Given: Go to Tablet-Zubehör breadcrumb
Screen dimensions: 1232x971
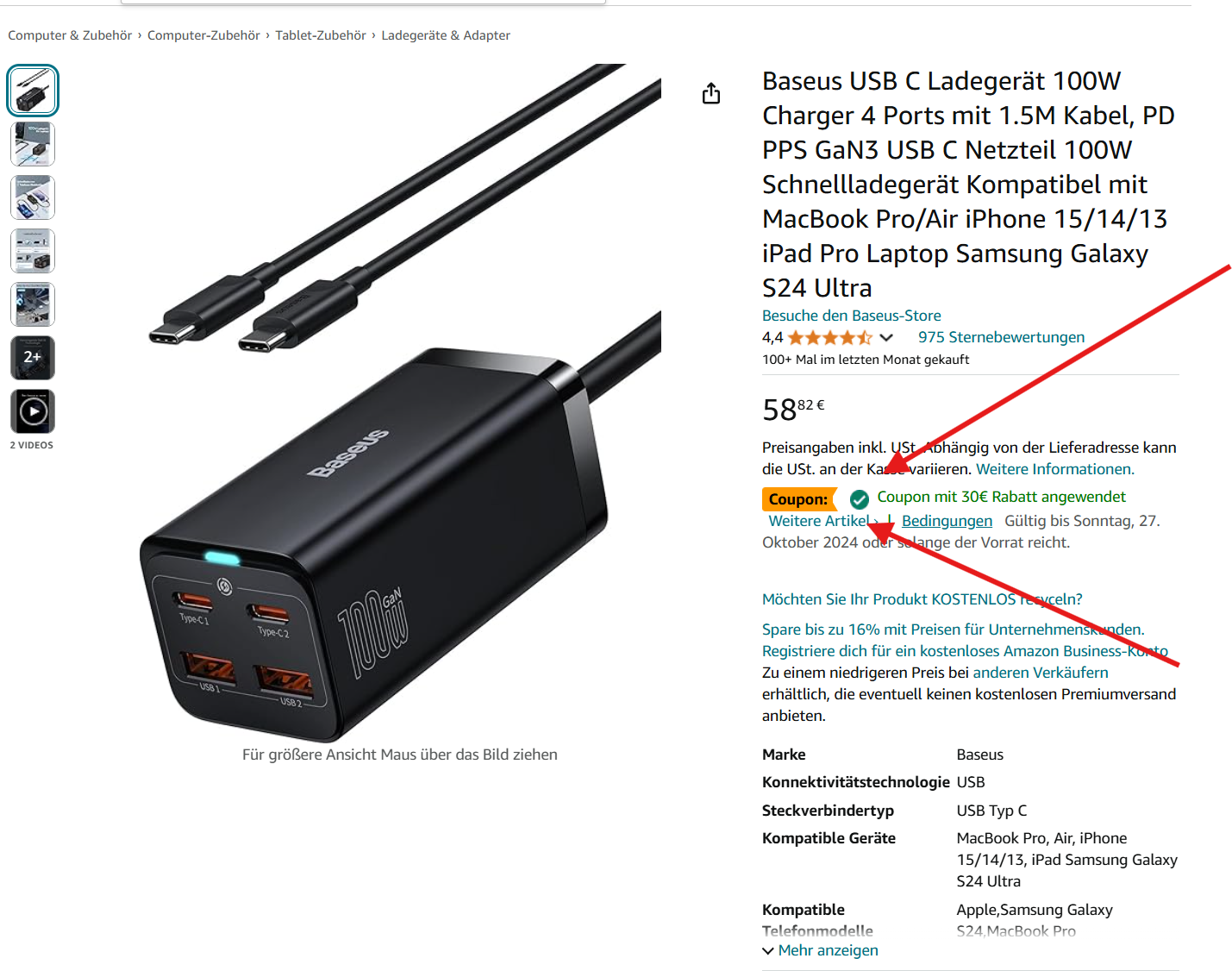Looking at the screenshot, I should click(321, 35).
